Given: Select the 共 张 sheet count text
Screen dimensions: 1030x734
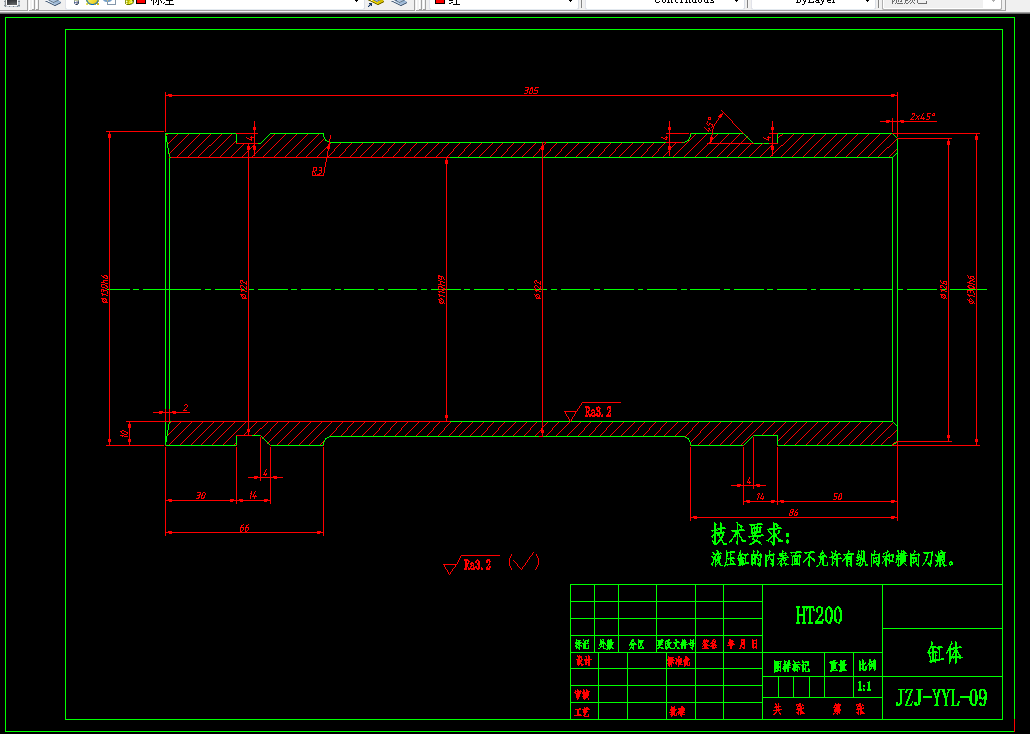Looking at the screenshot, I should tap(788, 710).
